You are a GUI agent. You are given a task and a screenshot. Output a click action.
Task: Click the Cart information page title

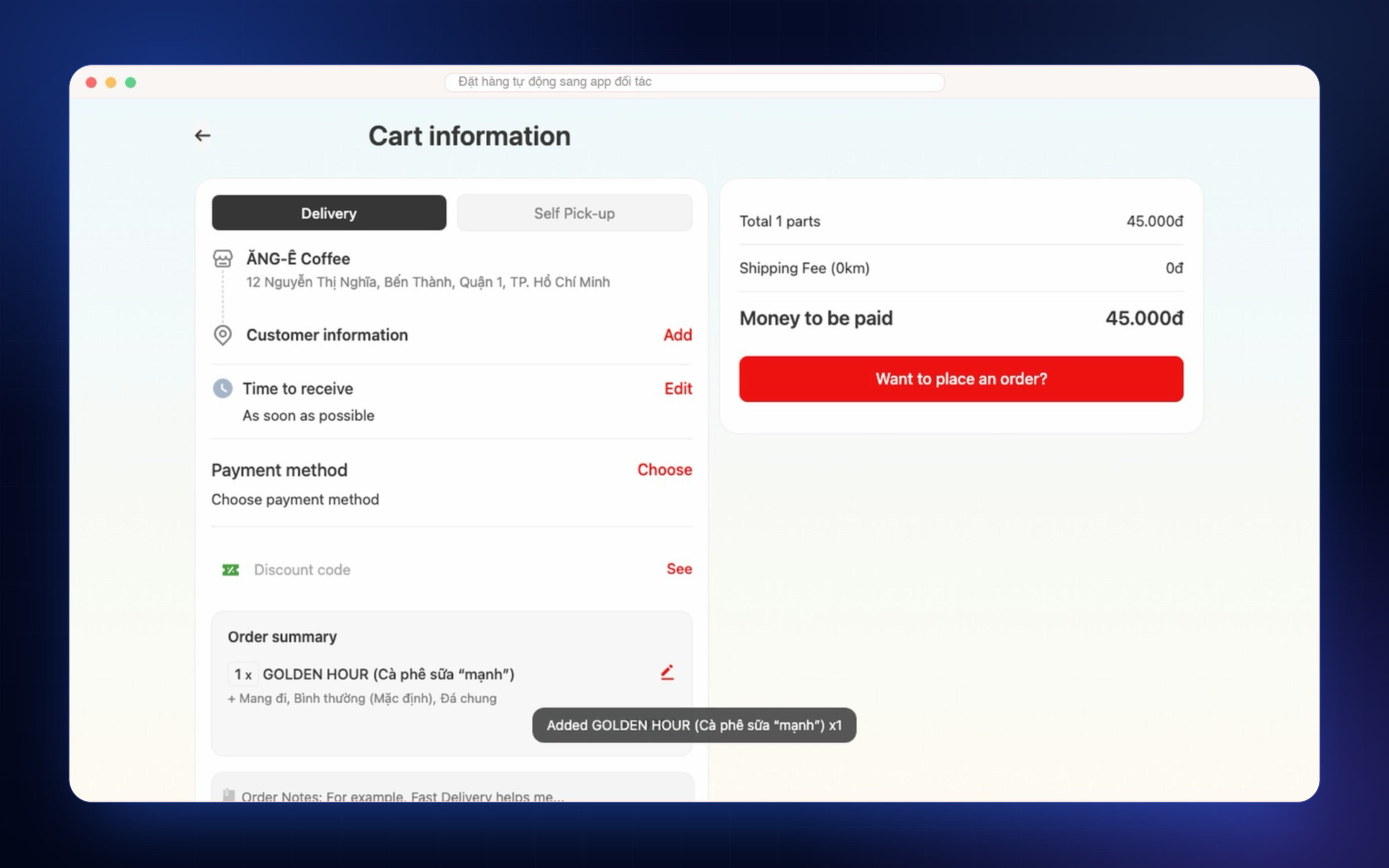[470, 136]
